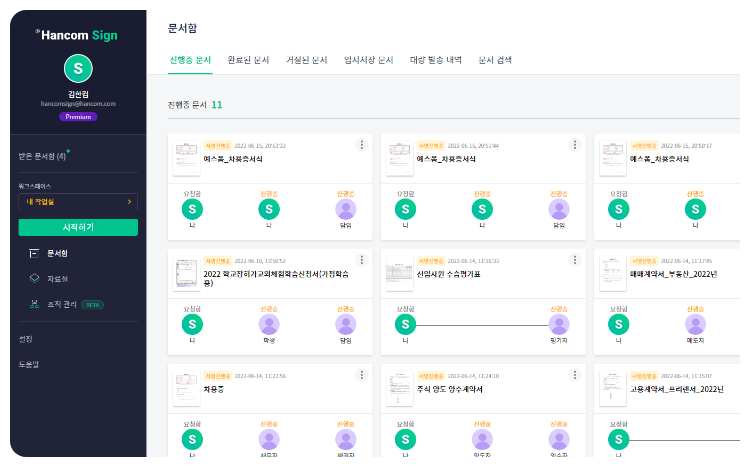Open thumbnail of 예스폼_차용증서식 dated 20:51:44

coord(399,158)
